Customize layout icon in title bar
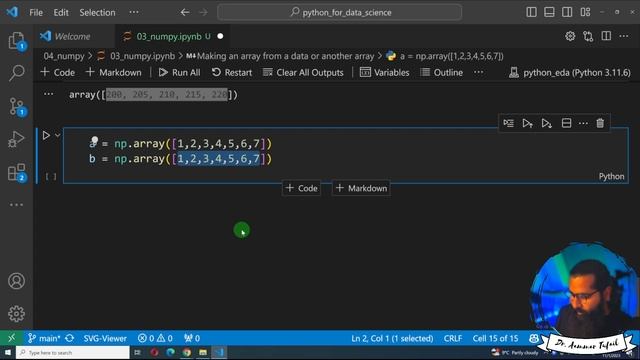 585,12
